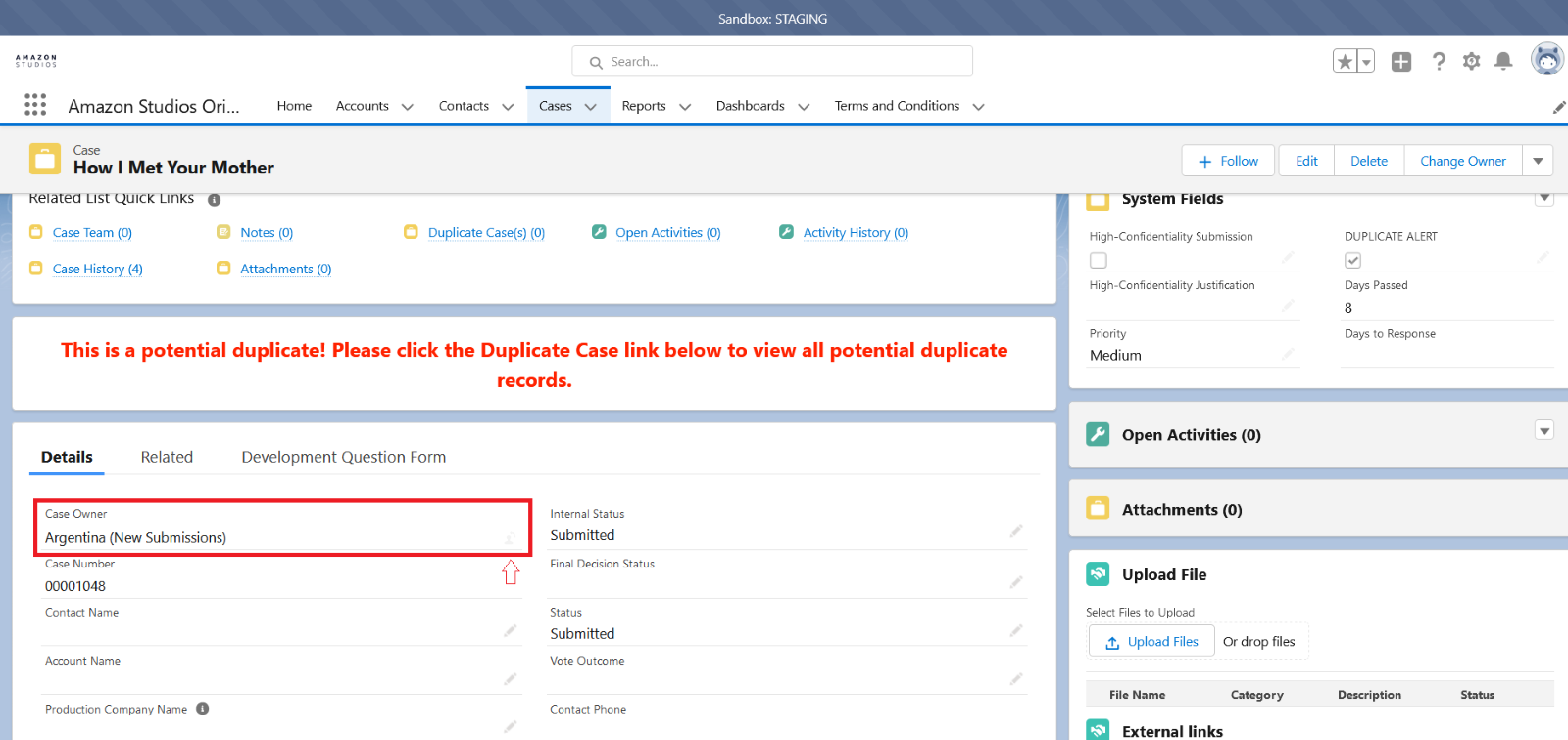This screenshot has height=740, width=1568.
Task: Switch to the Development Question Form tab
Action: click(344, 457)
